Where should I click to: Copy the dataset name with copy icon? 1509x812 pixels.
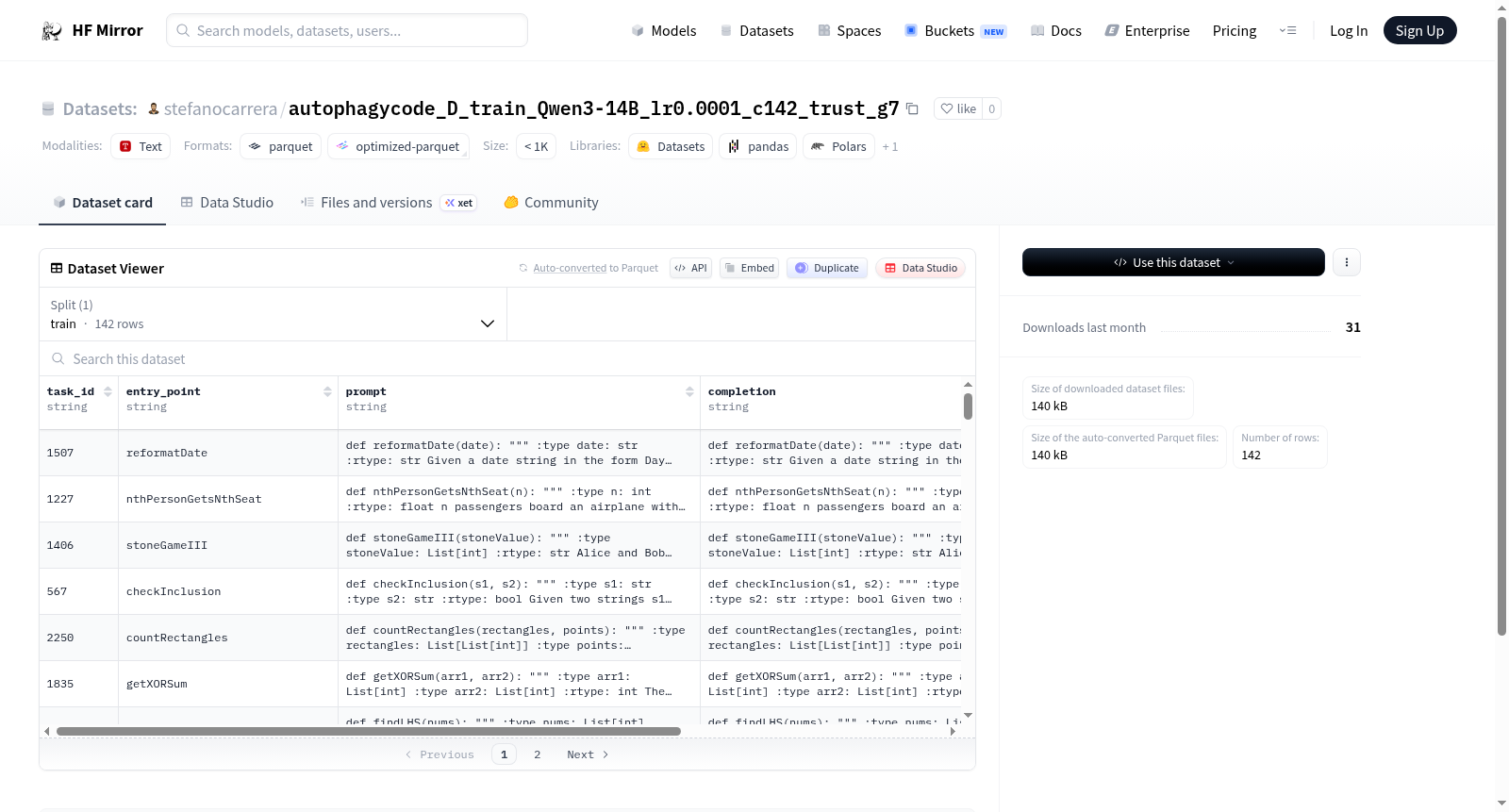point(912,108)
